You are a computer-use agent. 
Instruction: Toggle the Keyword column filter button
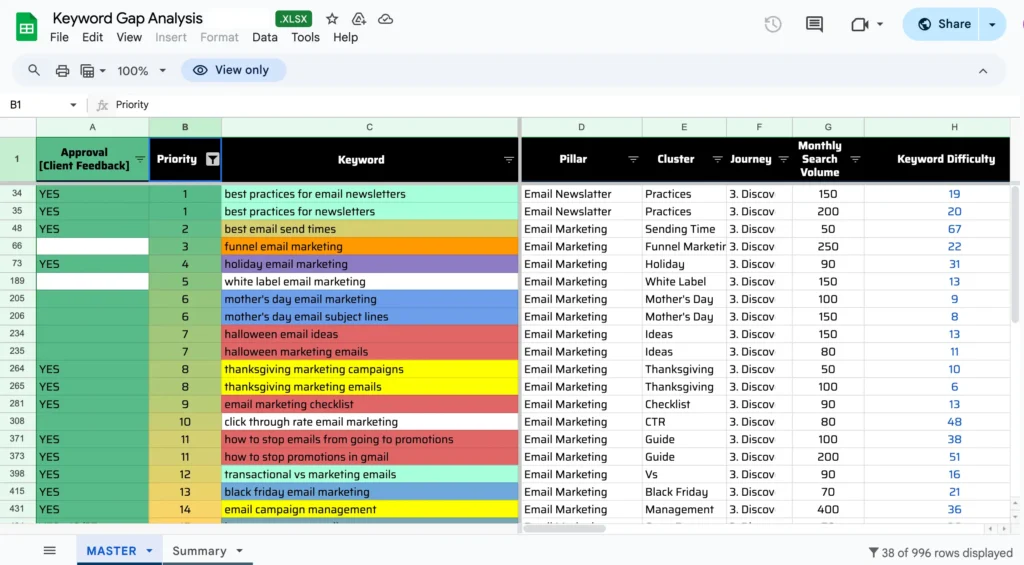[508, 160]
